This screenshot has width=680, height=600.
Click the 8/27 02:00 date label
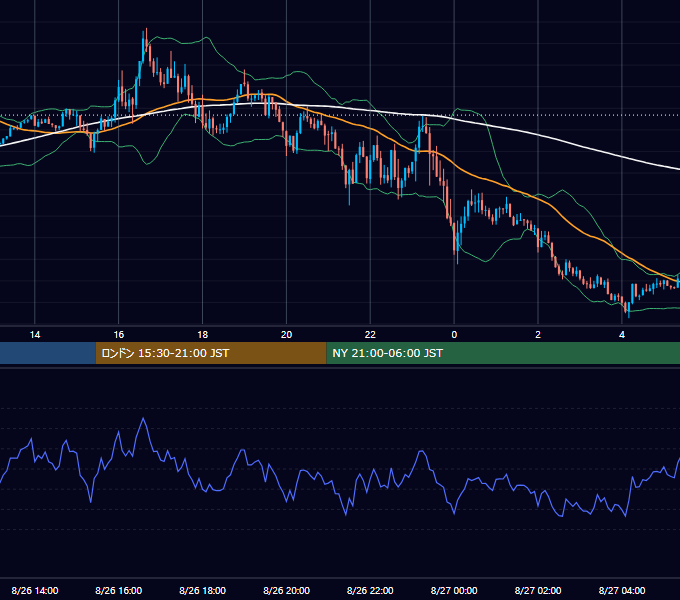pos(538,590)
